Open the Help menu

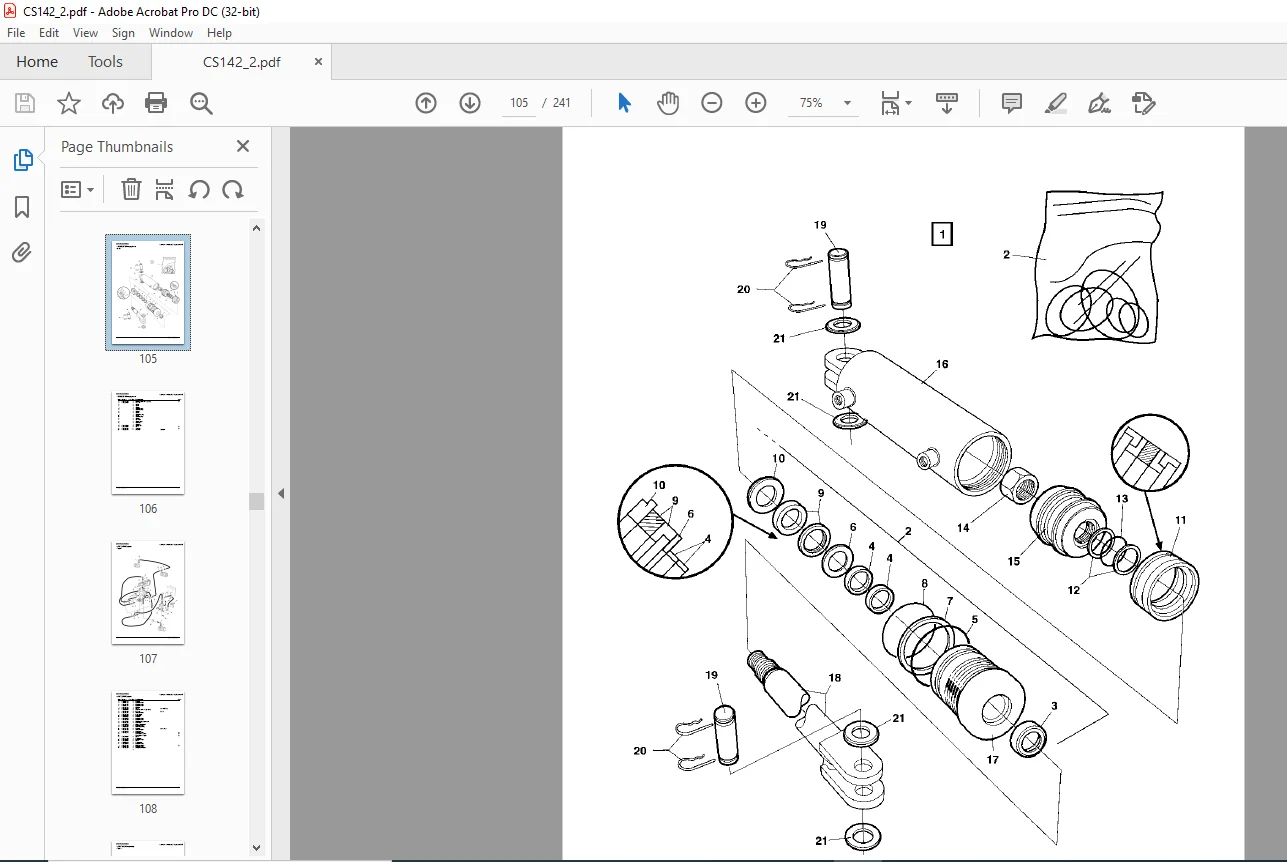(219, 33)
